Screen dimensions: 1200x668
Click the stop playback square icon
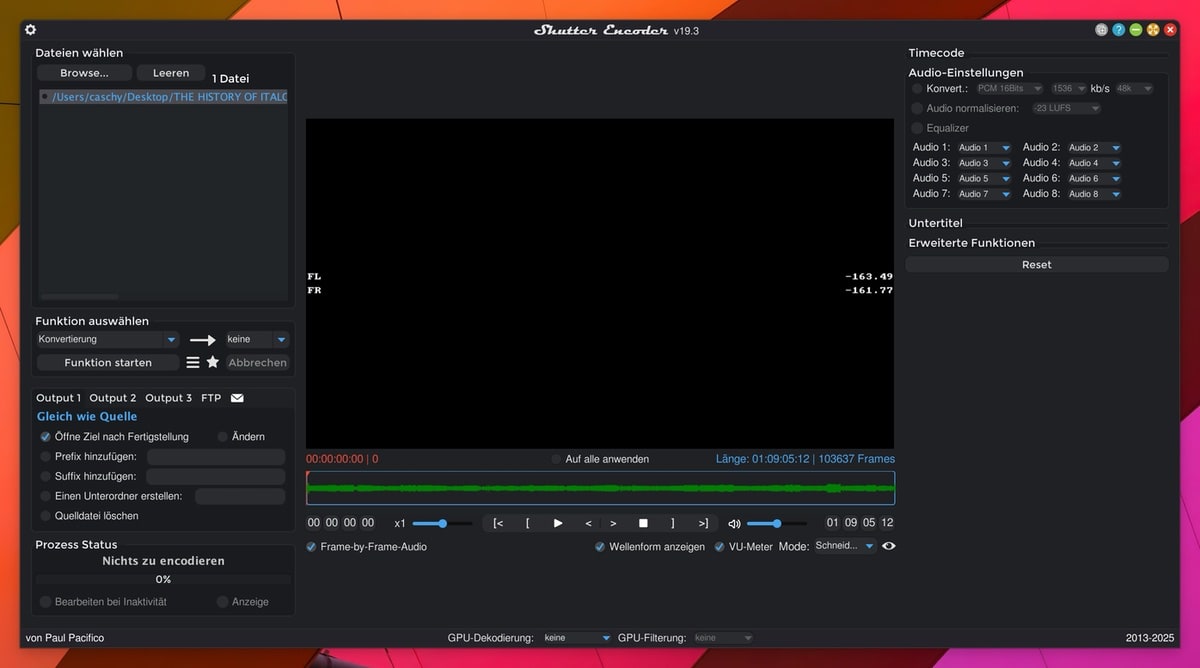pyautogui.click(x=643, y=523)
